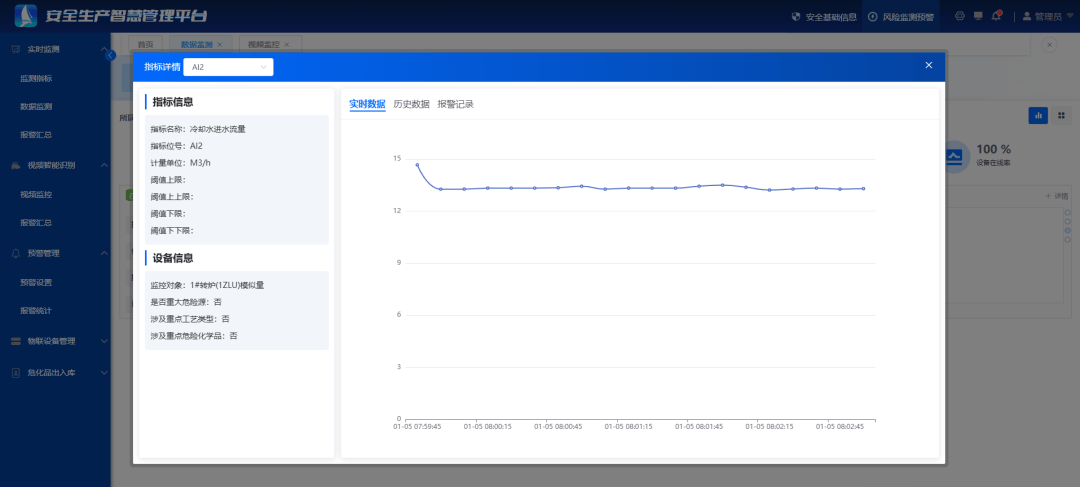Close the 视频监控 tab with its X
The image size is (1080, 487).
pos(287,45)
